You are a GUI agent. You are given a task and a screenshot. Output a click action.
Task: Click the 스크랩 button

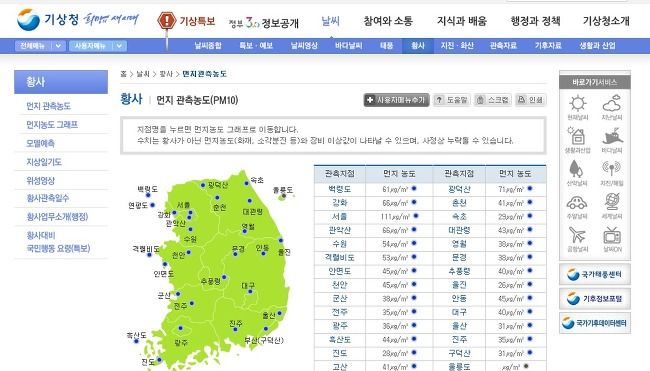[x=493, y=100]
